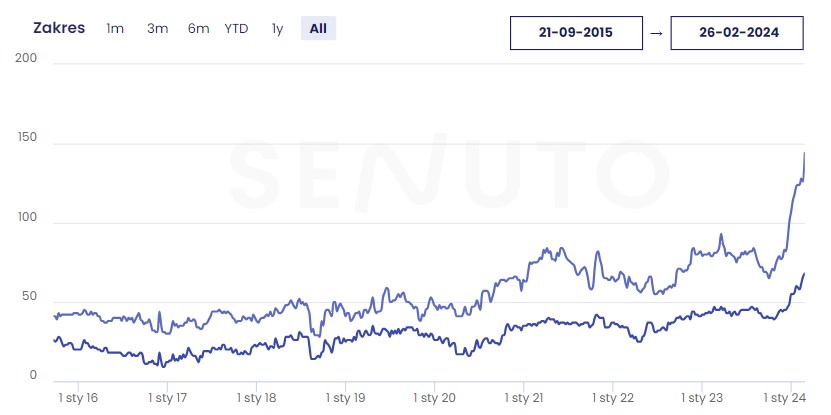Choose the YTD range option
831x415 pixels.
tap(236, 28)
